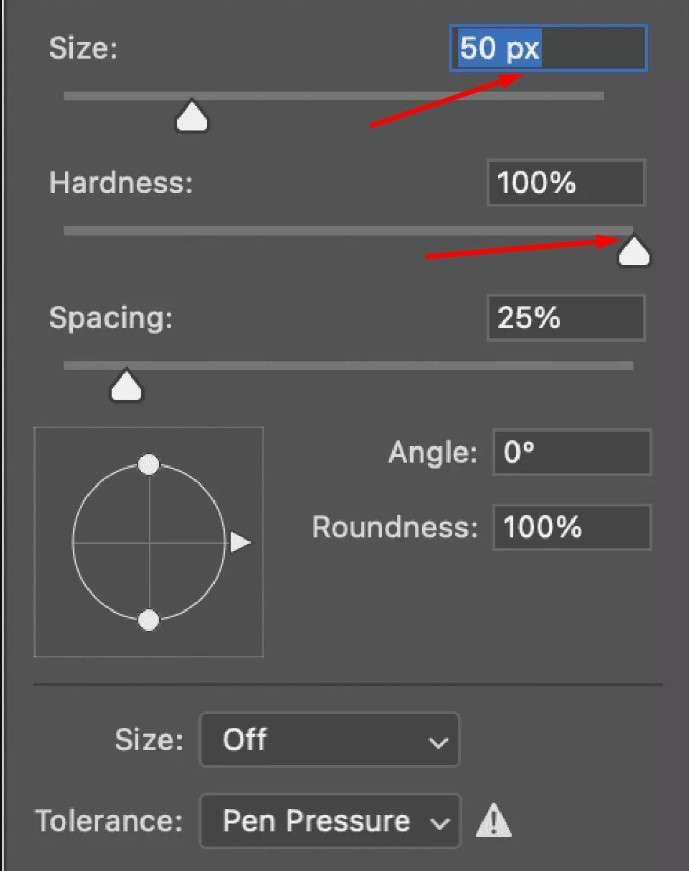Open the Size control dropdown set to Off
This screenshot has height=871, width=689.
click(329, 740)
